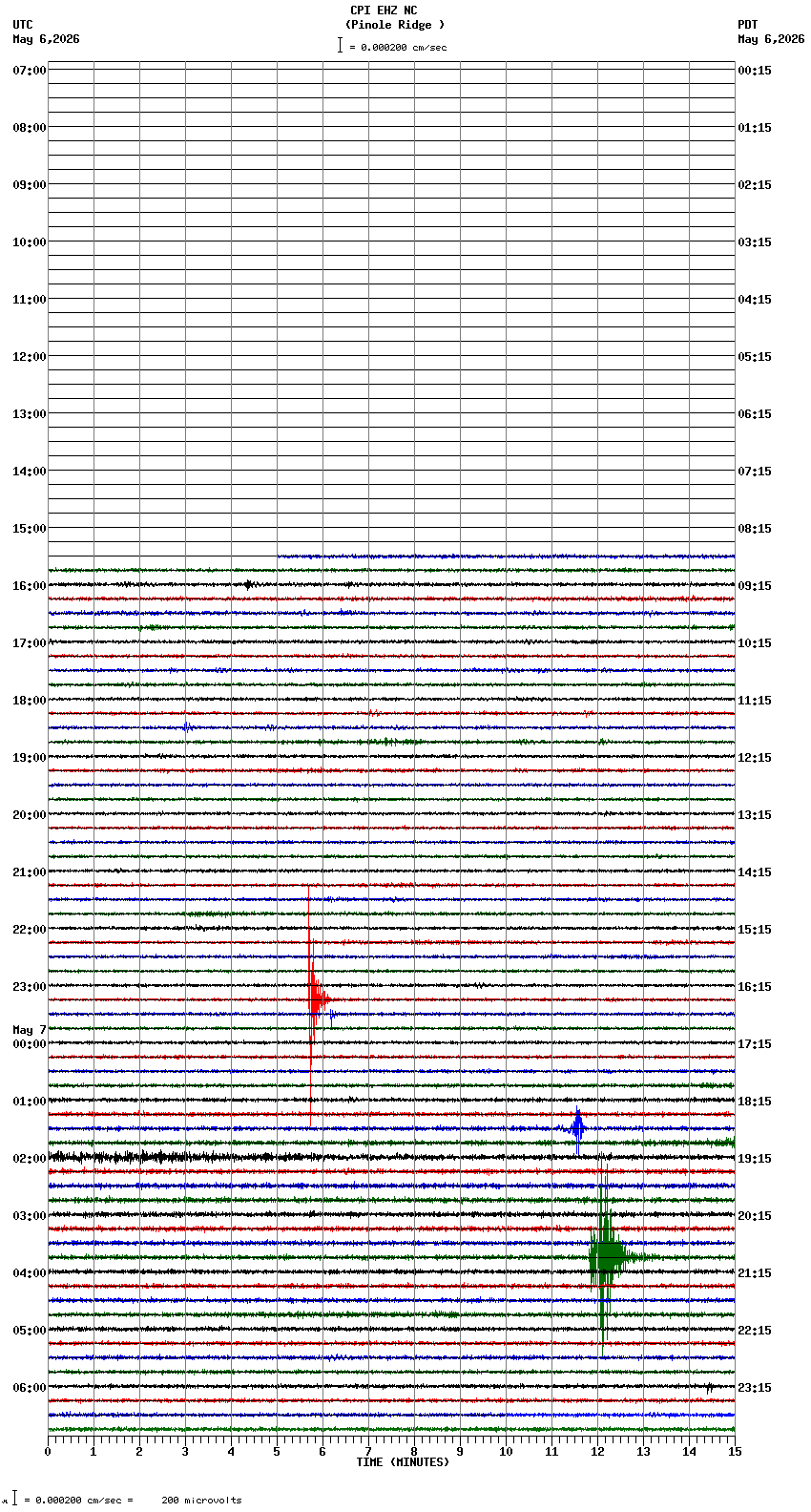Click the '16:15' PDT time label

pos(755,987)
